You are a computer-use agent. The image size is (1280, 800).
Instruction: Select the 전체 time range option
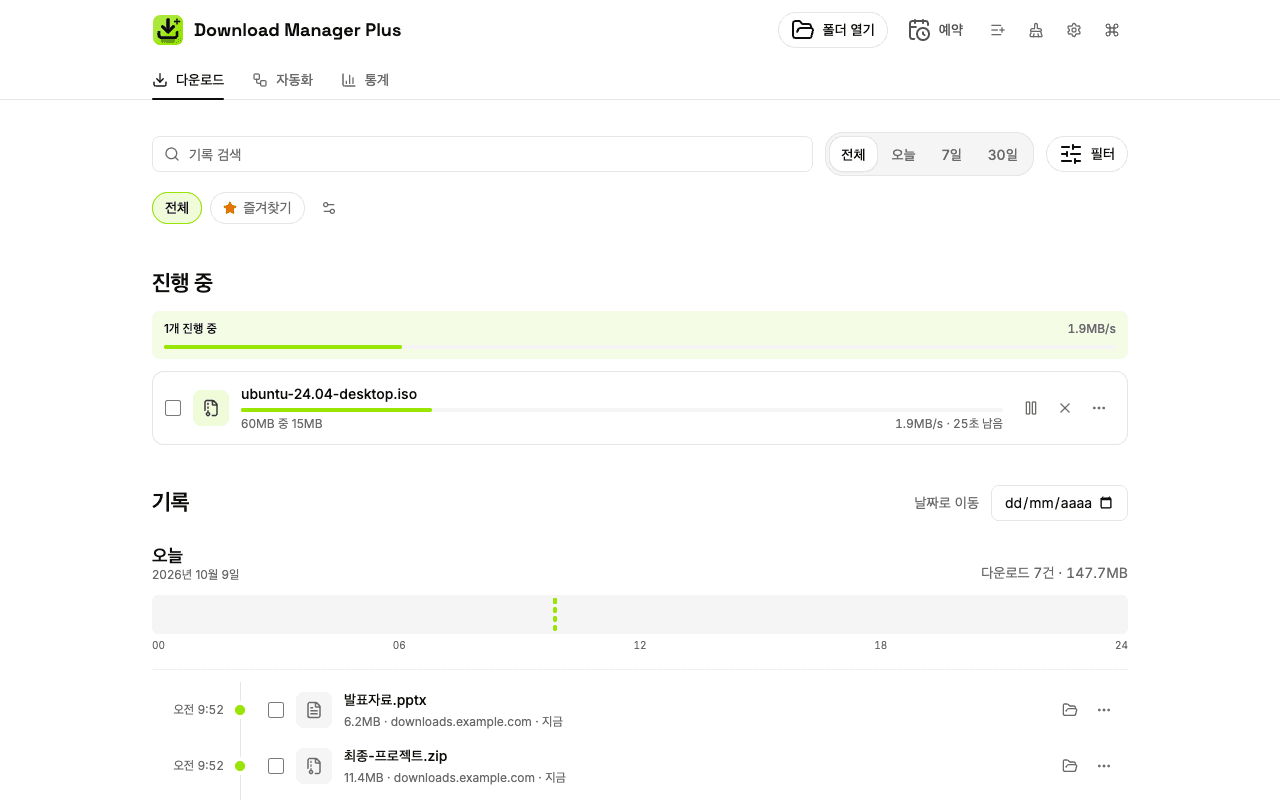[x=853, y=154]
